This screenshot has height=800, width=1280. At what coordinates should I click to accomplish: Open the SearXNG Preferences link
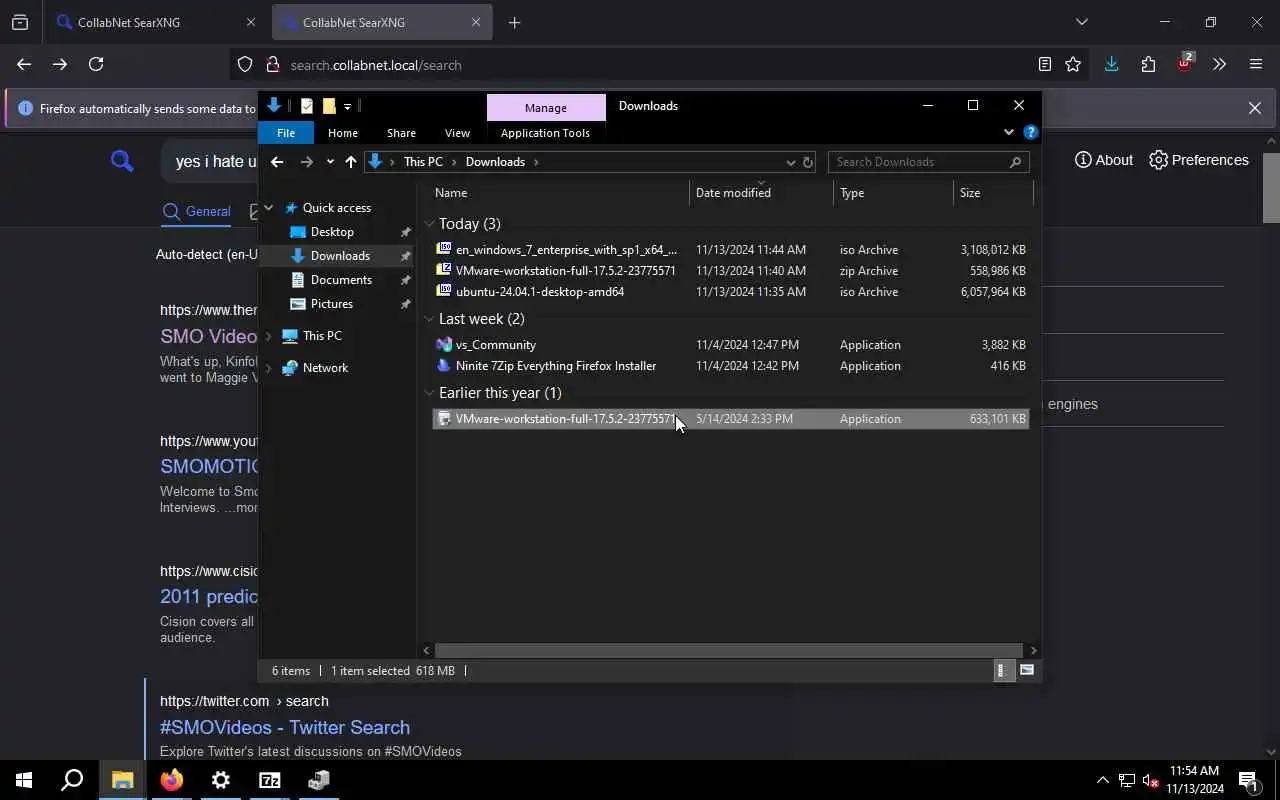1199,160
